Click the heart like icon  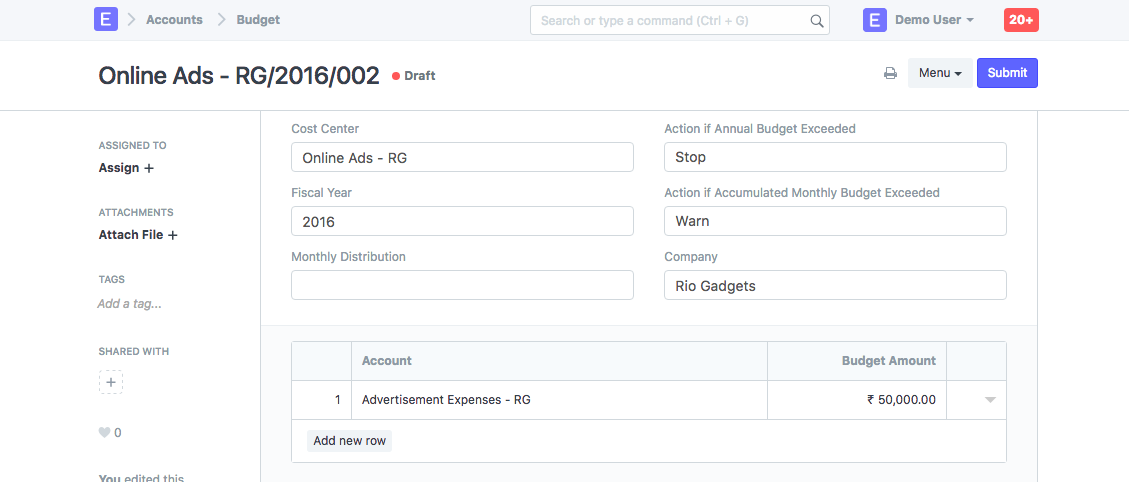point(104,433)
